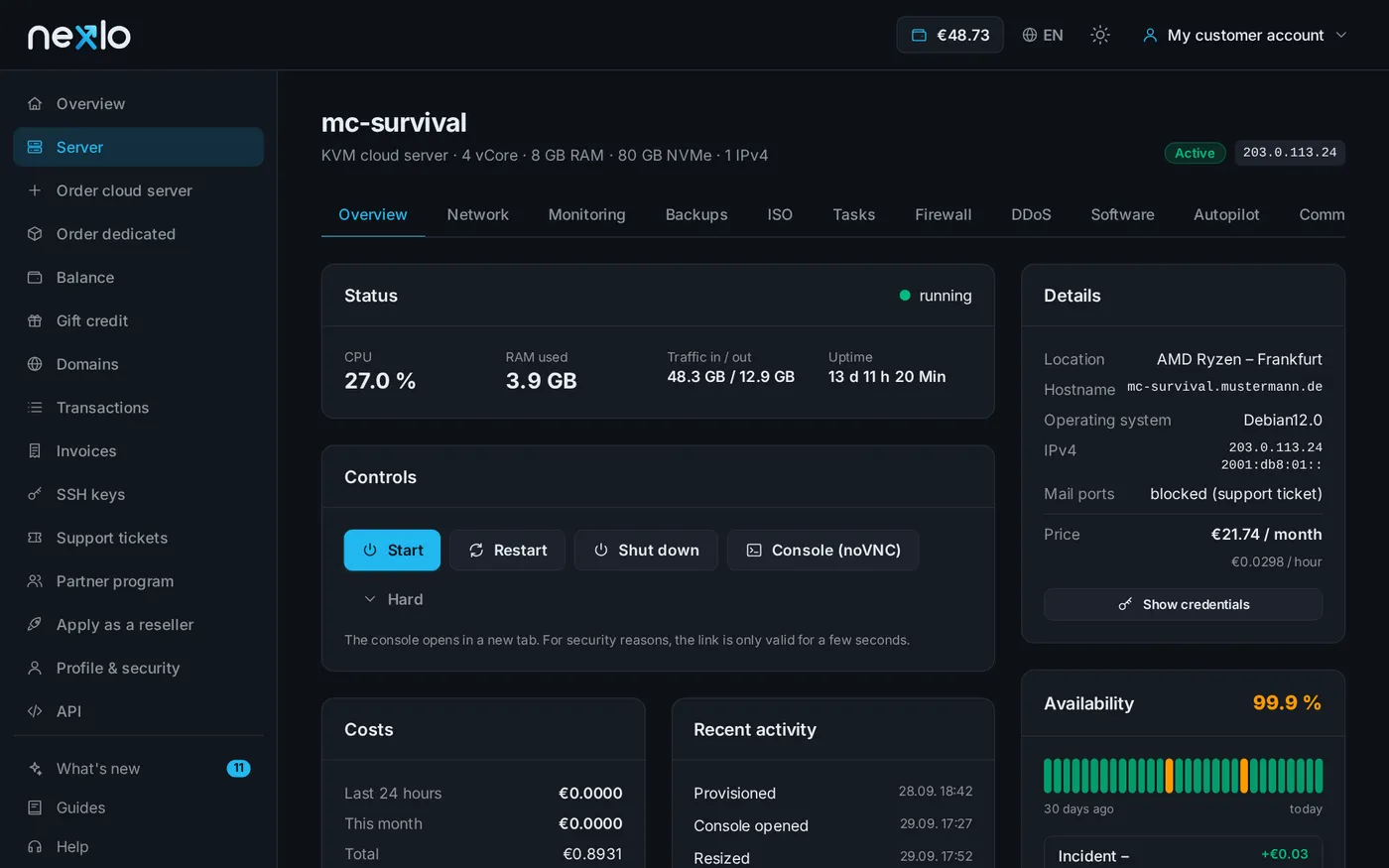Click the Server icon in sidebar
The width and height of the screenshot is (1389, 868).
[35, 147]
